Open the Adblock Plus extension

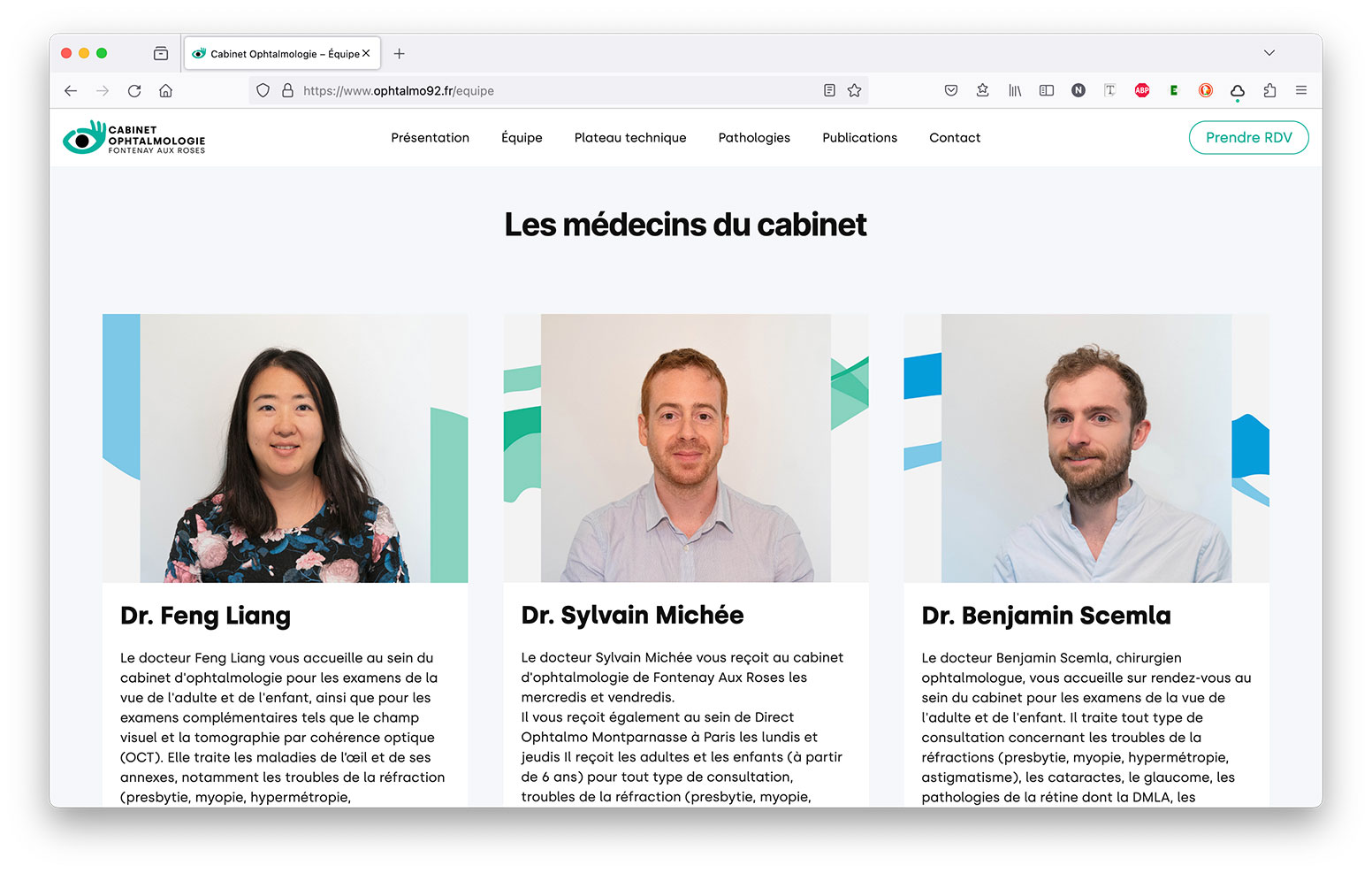point(1142,90)
